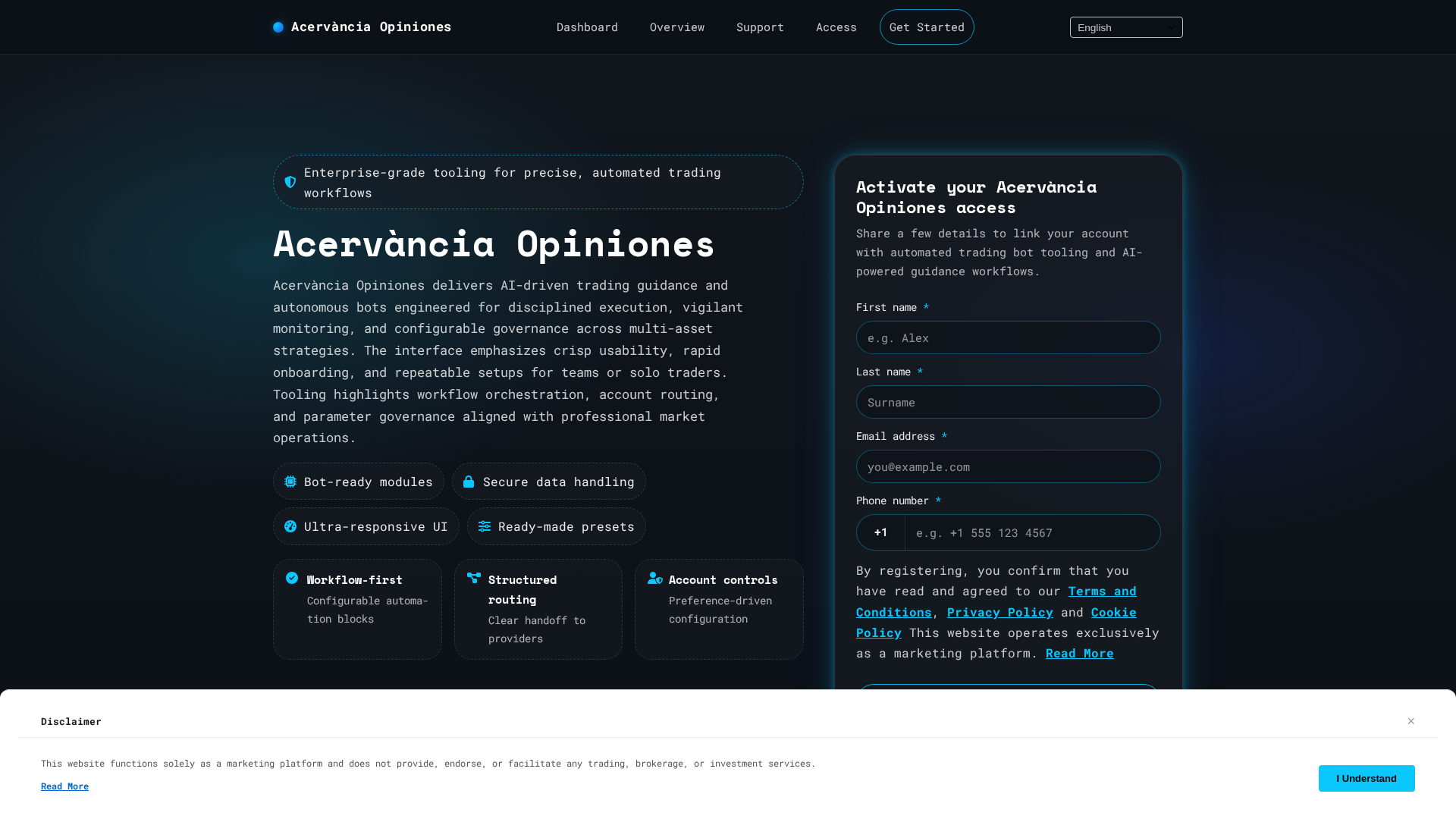This screenshot has width=1456, height=819.
Task: Click the Ready-made presets chip
Action: (557, 526)
